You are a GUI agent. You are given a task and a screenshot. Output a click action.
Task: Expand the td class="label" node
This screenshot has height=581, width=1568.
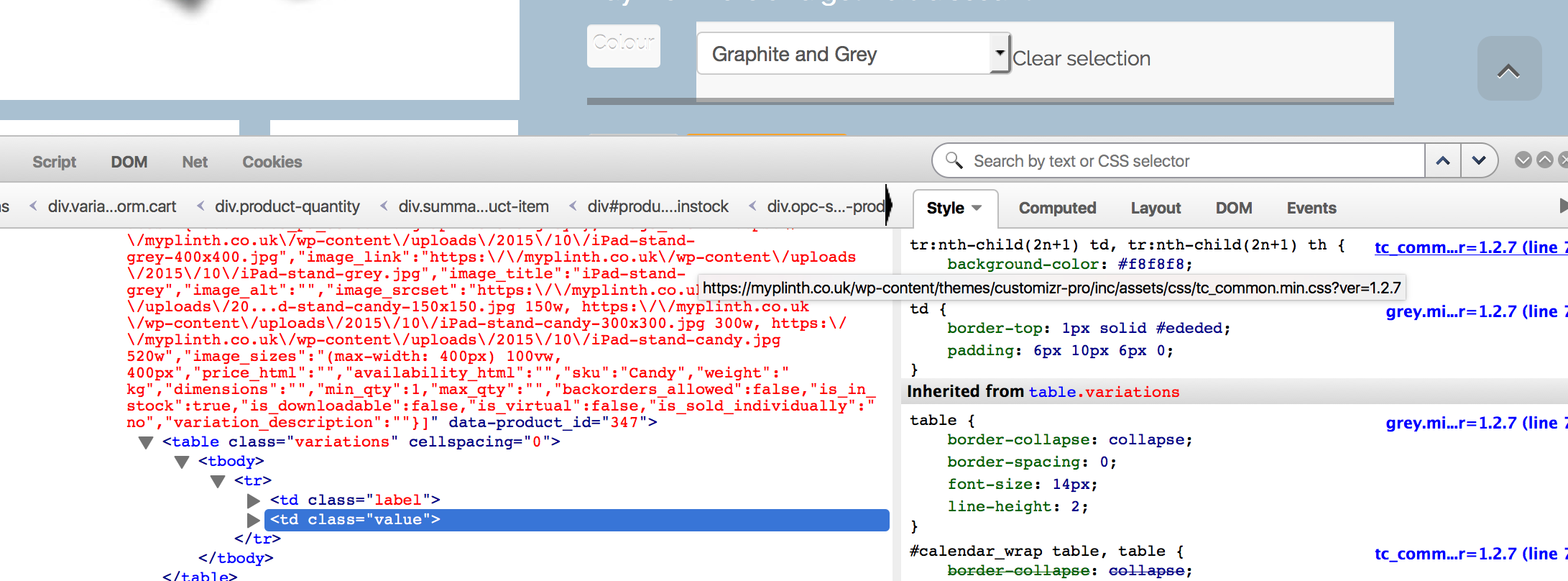pyautogui.click(x=253, y=500)
